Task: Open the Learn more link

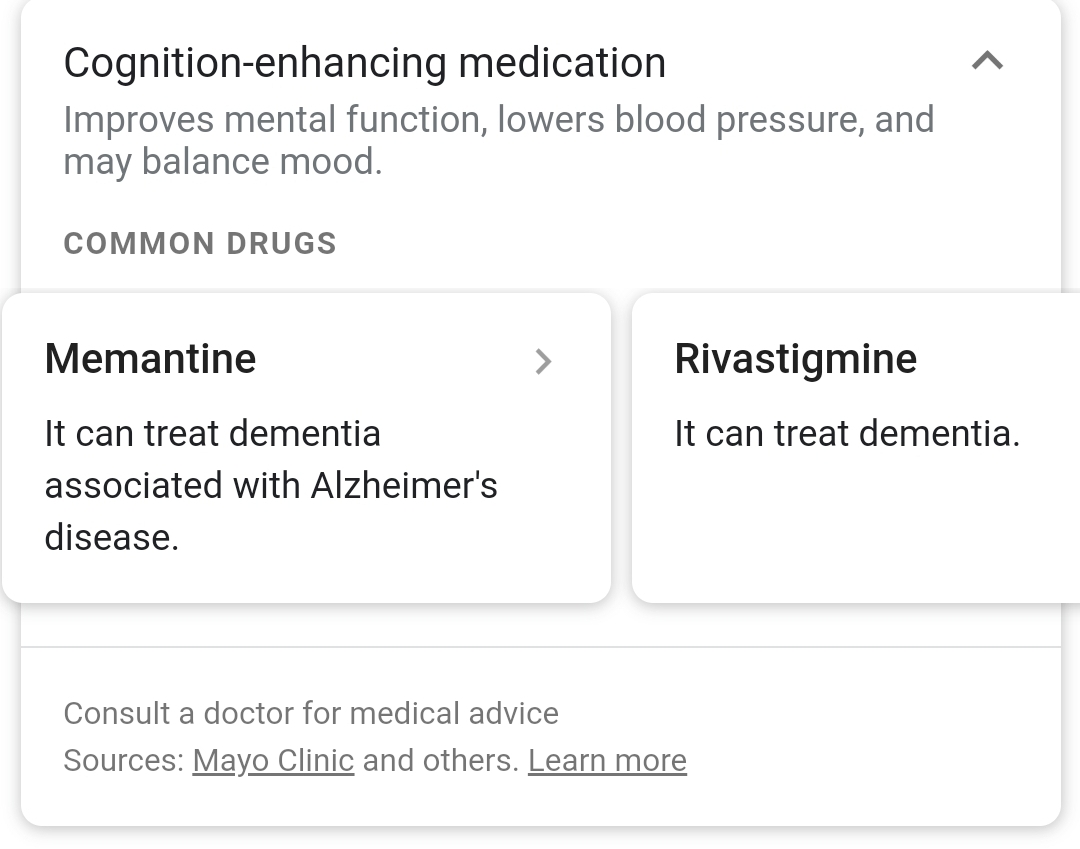Action: coord(607,760)
